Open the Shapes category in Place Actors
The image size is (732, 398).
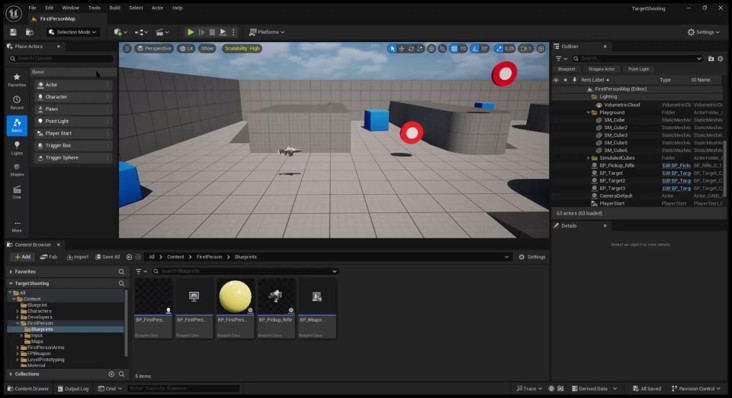point(17,170)
